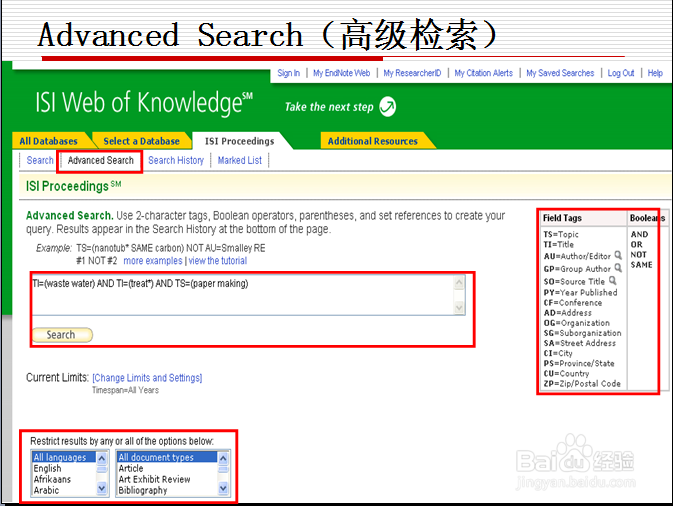
Task: Click the yellow Search button
Action: [62, 335]
